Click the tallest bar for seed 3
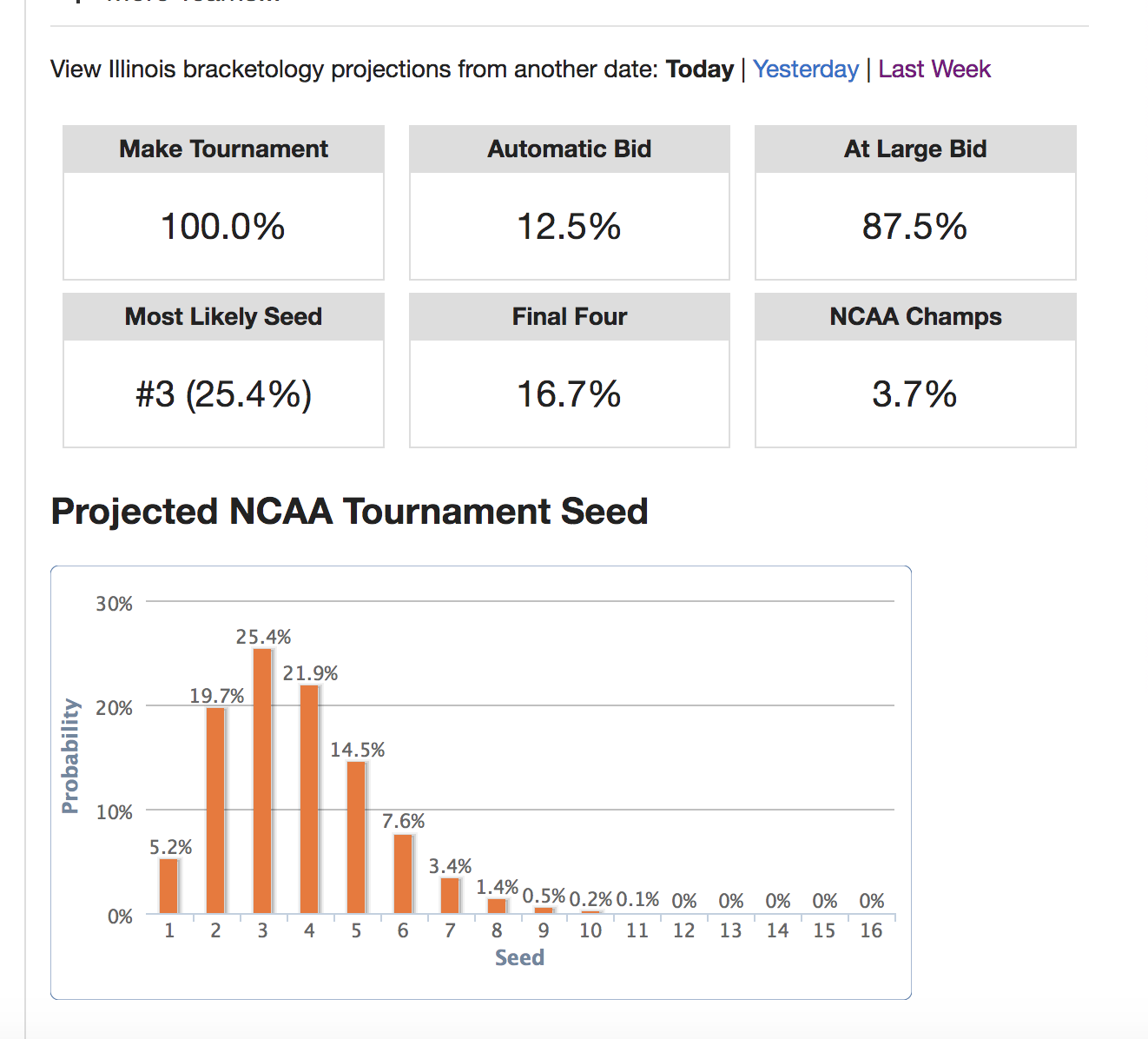The image size is (1148, 1039). (x=262, y=780)
